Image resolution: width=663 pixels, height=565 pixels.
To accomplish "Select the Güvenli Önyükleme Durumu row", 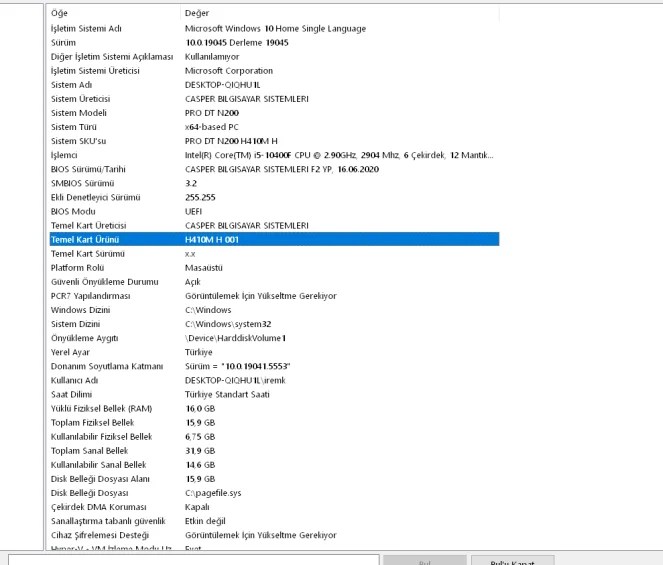I will [x=105, y=282].
